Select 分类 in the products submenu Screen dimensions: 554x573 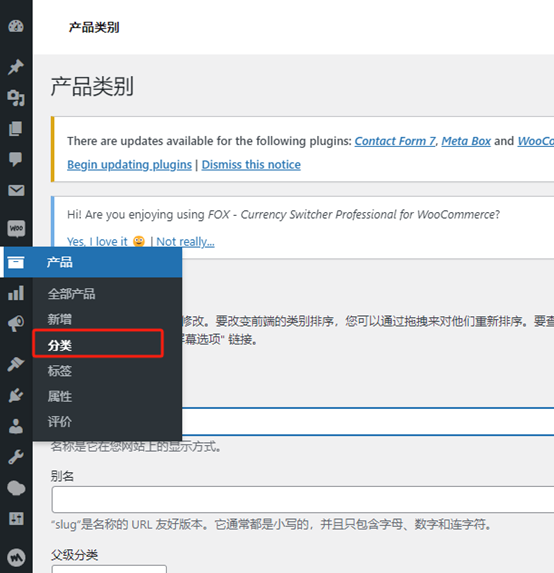[x=60, y=345]
